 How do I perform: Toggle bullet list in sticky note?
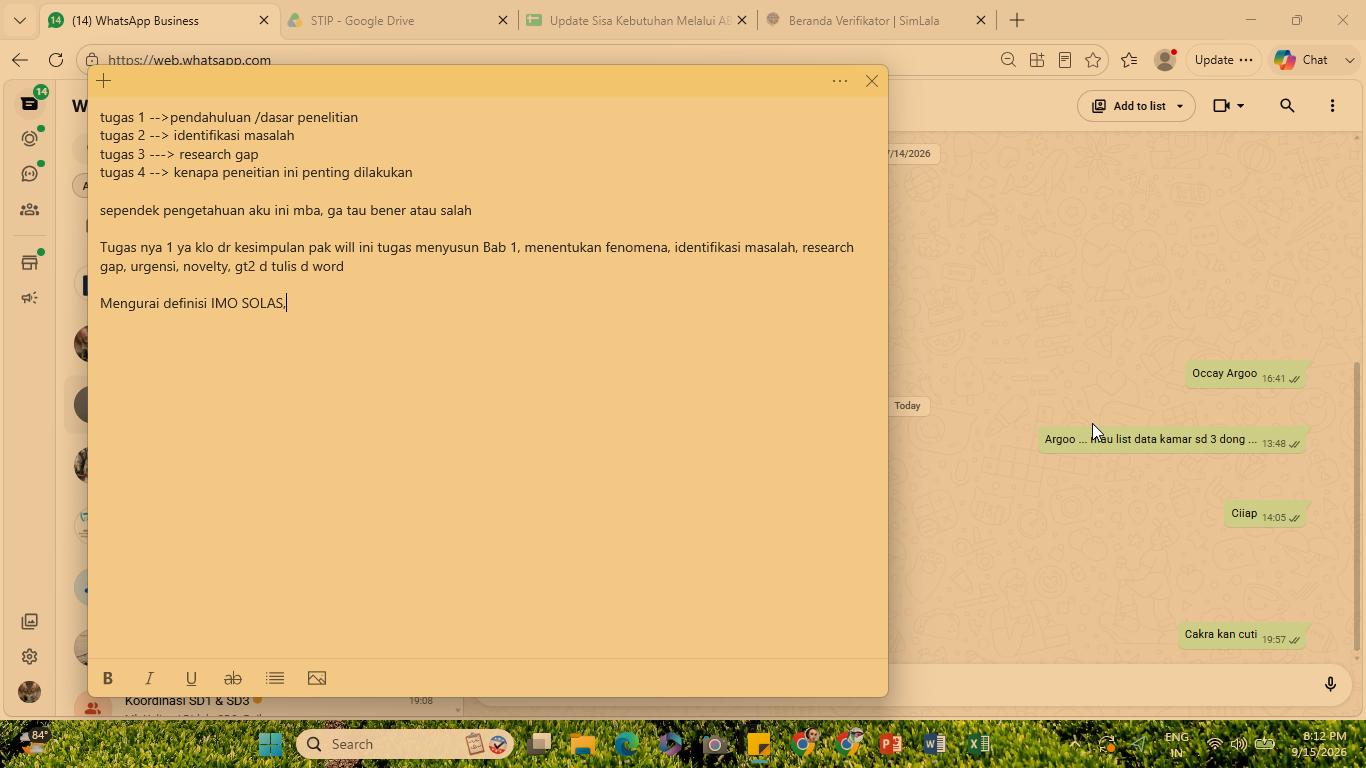pos(275,678)
